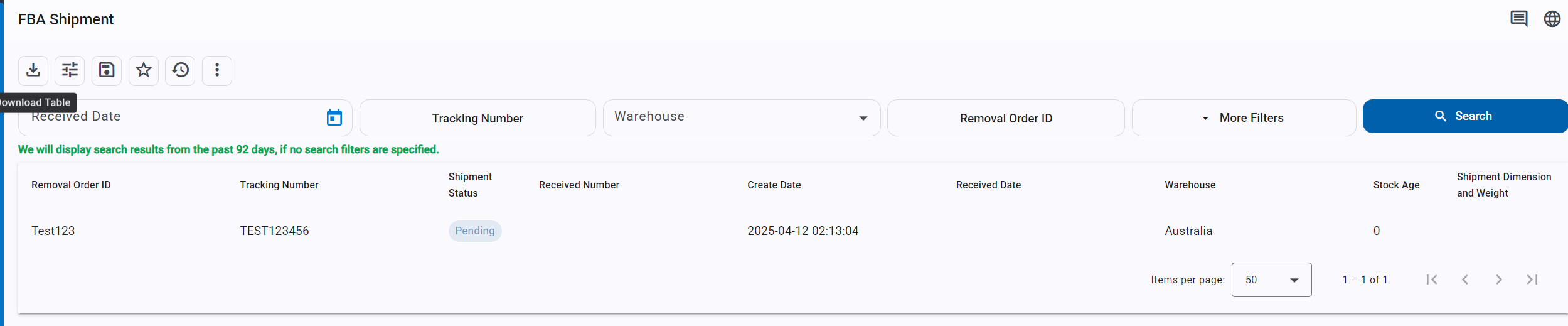Focus the Removal Order ID filter field
This screenshot has width=1568, height=326.
pos(1006,117)
